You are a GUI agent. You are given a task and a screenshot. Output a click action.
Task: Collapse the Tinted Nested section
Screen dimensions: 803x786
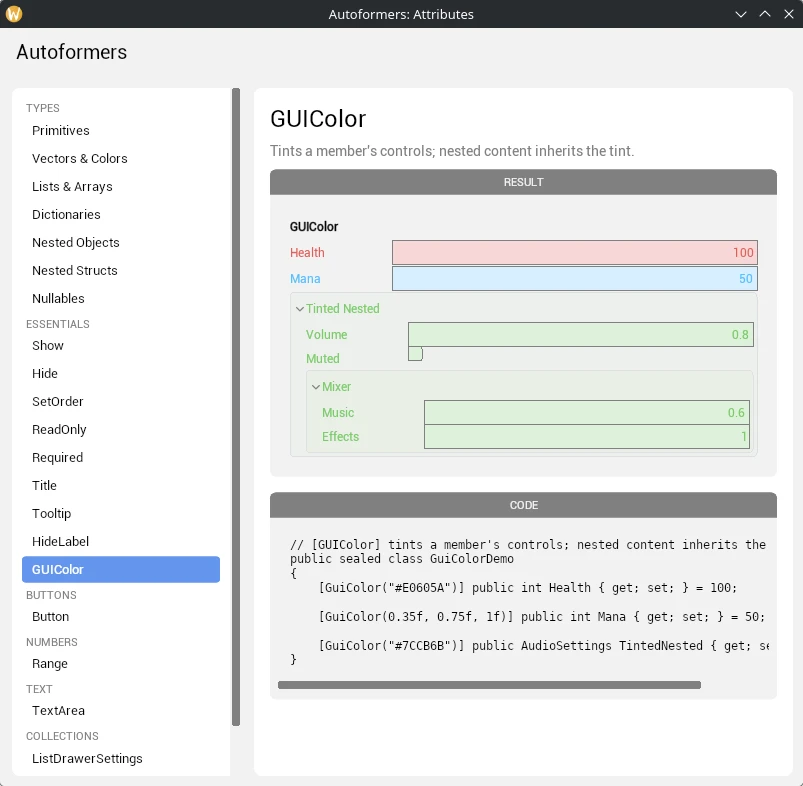pos(300,309)
